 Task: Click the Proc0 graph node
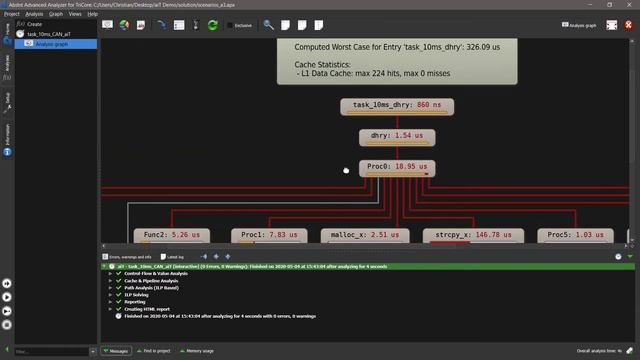(x=397, y=168)
